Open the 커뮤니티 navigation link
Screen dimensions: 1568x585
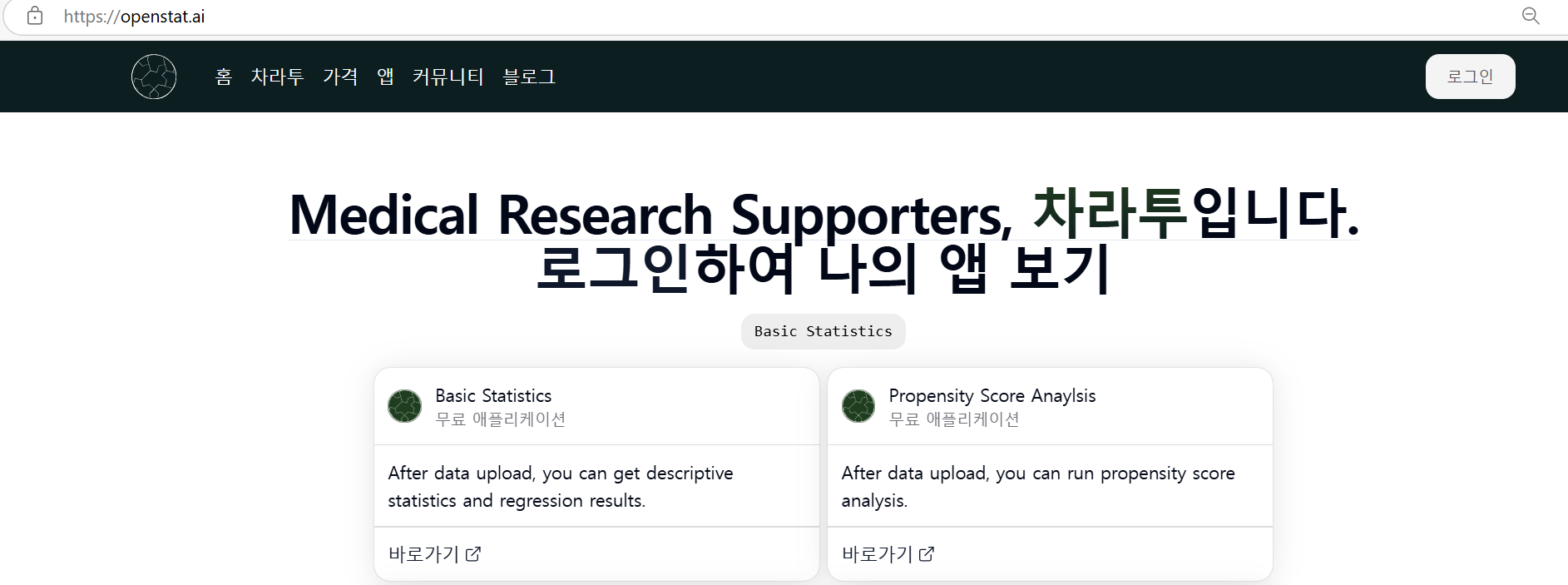point(448,77)
